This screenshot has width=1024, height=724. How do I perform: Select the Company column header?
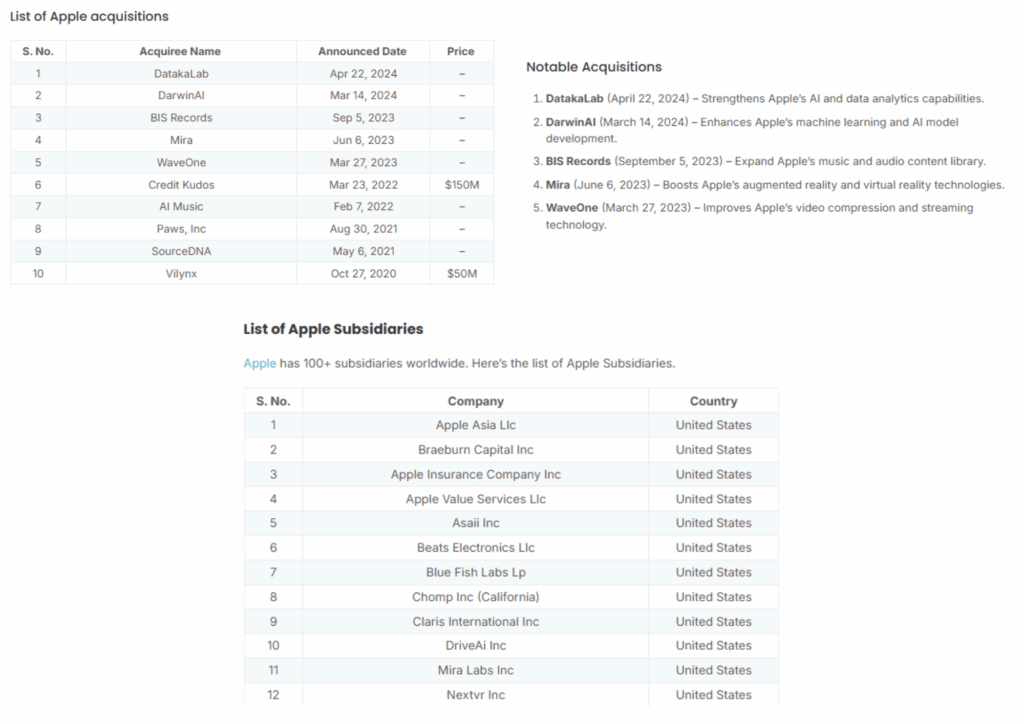tap(476, 401)
